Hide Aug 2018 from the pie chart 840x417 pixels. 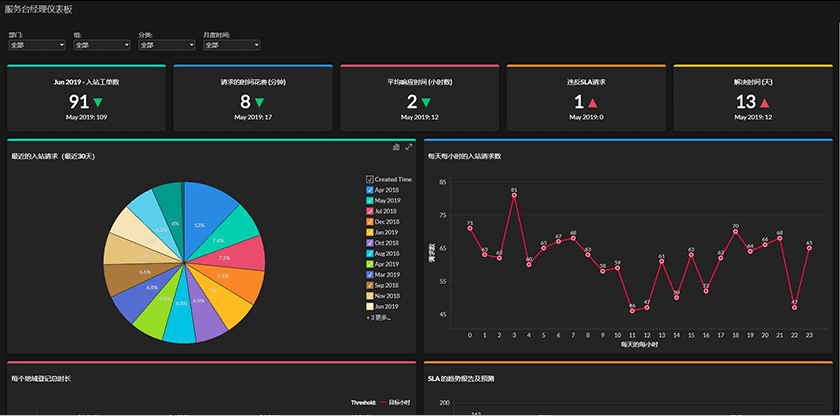pos(370,254)
